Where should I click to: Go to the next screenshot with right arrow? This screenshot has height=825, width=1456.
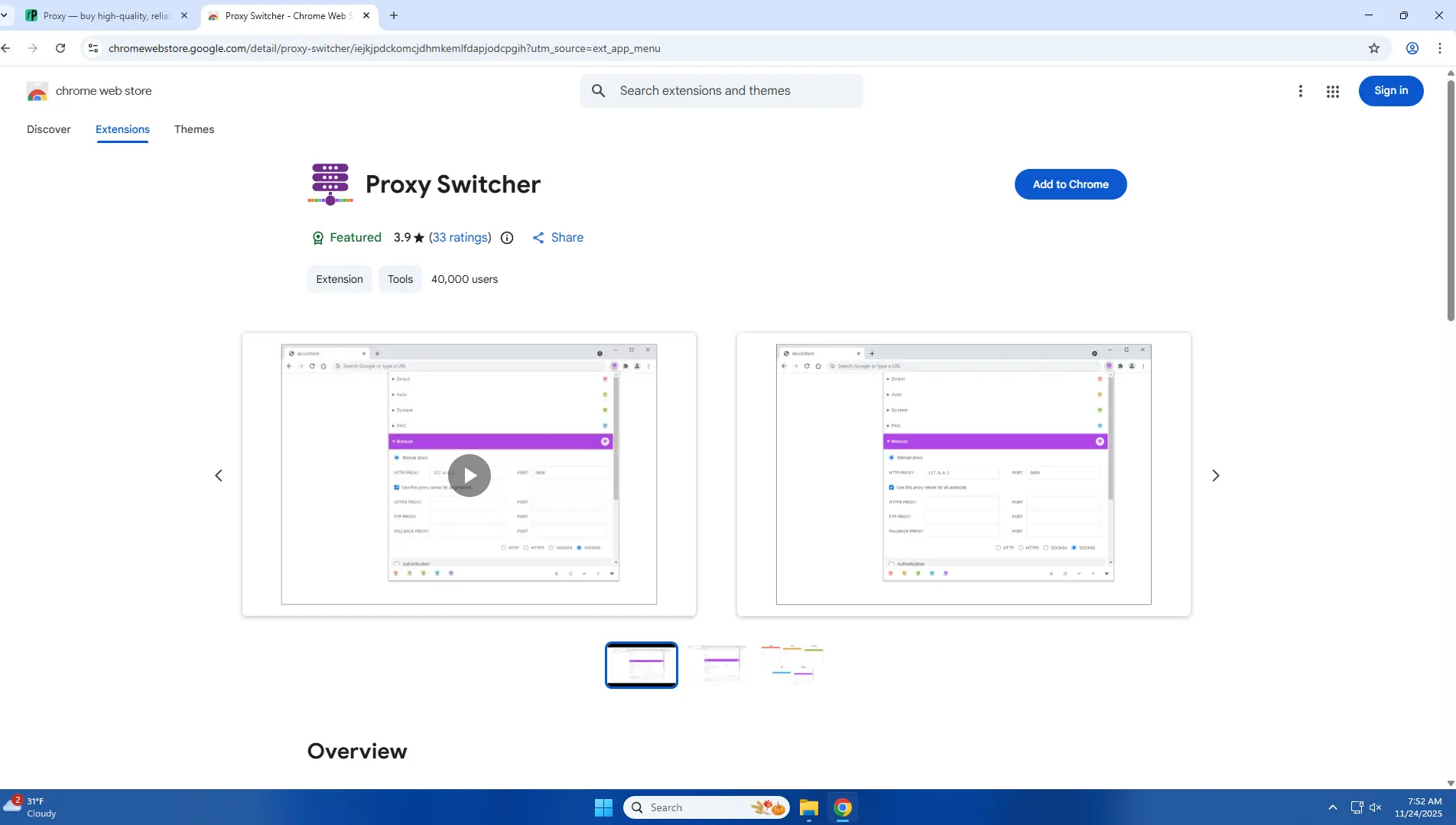tap(1215, 476)
